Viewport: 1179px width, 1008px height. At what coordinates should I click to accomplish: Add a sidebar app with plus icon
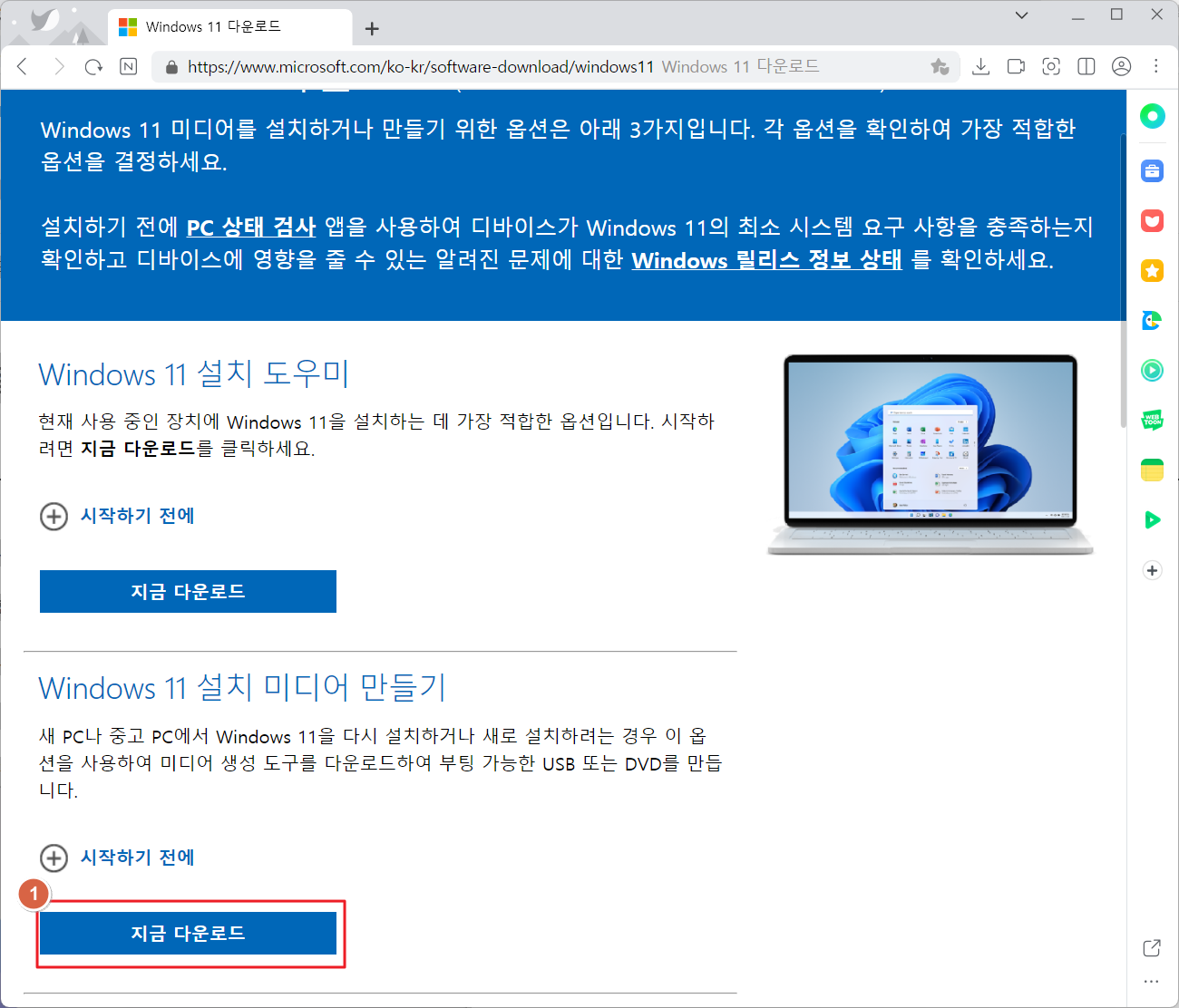coord(1152,570)
